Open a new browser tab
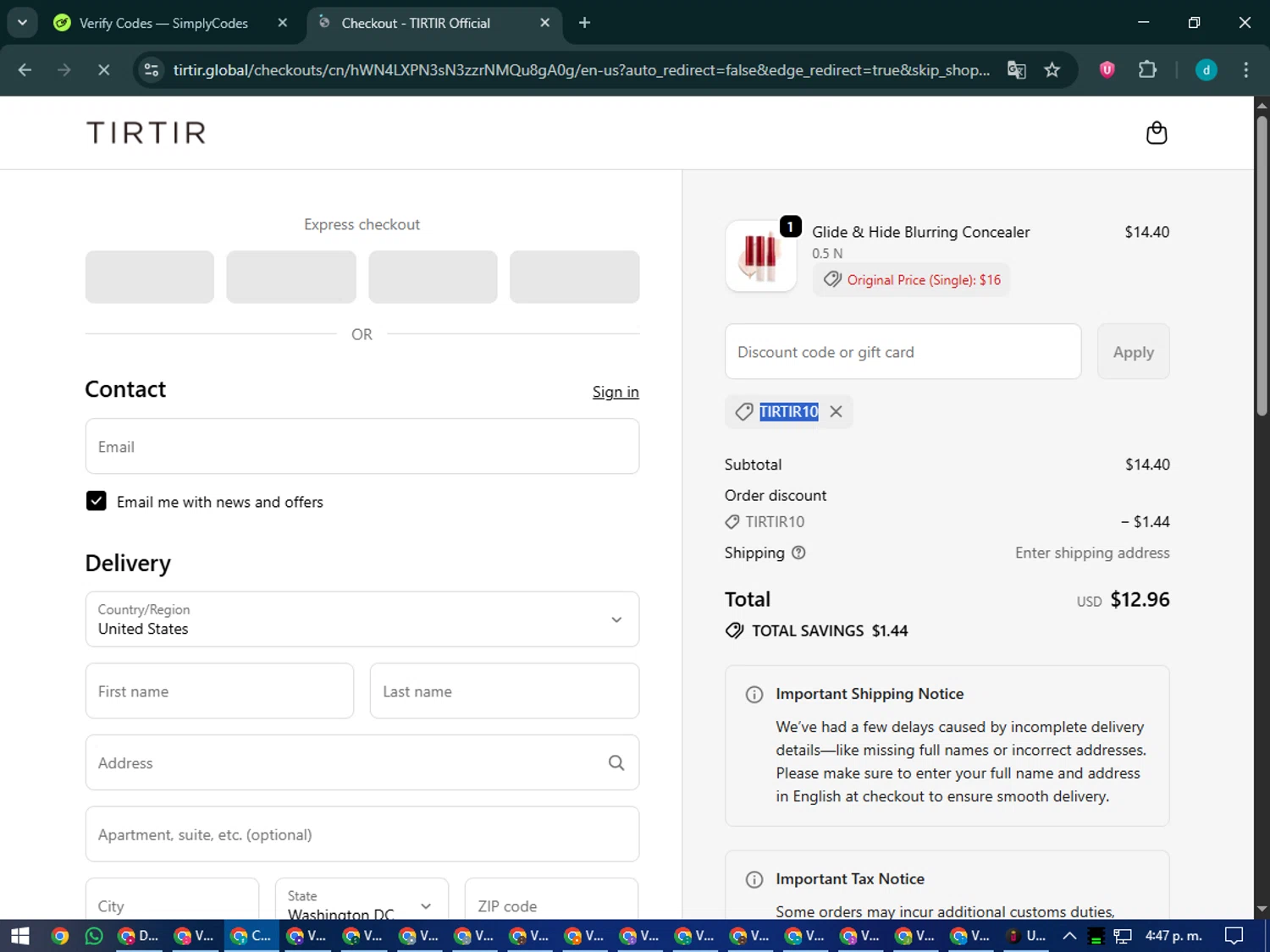1270x952 pixels. coord(584,23)
